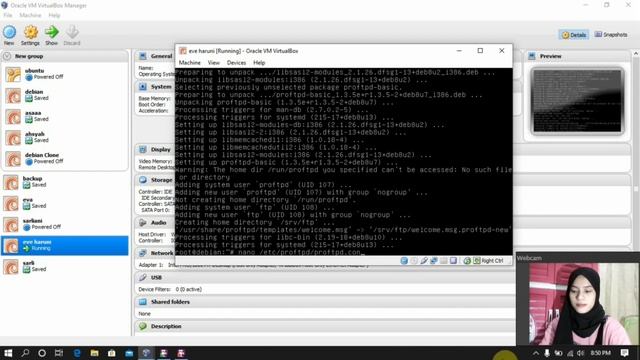Click the display status icon

453,260
